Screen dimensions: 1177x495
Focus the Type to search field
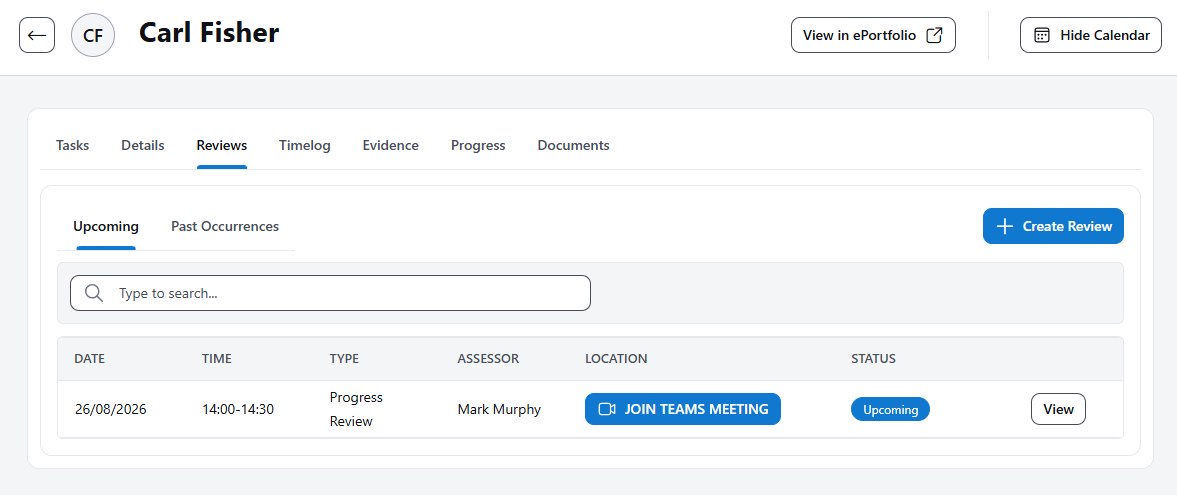[x=330, y=293]
